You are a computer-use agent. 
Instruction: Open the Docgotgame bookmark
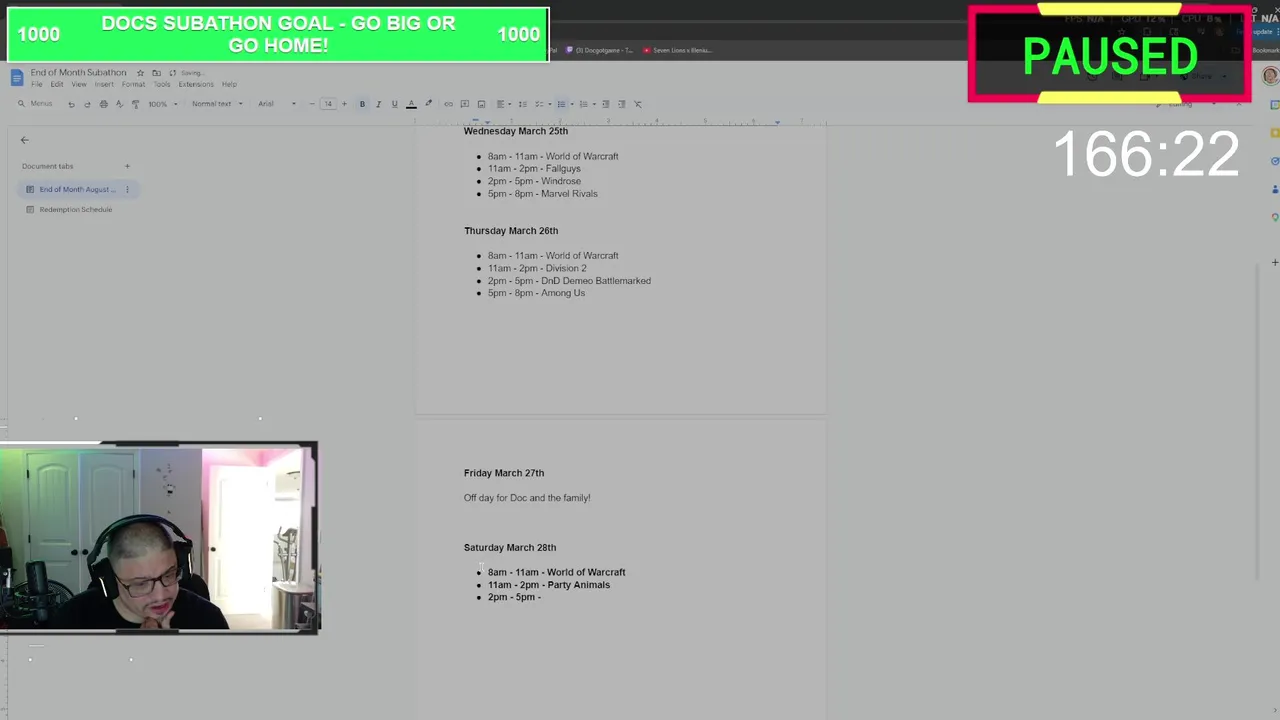click(x=600, y=50)
